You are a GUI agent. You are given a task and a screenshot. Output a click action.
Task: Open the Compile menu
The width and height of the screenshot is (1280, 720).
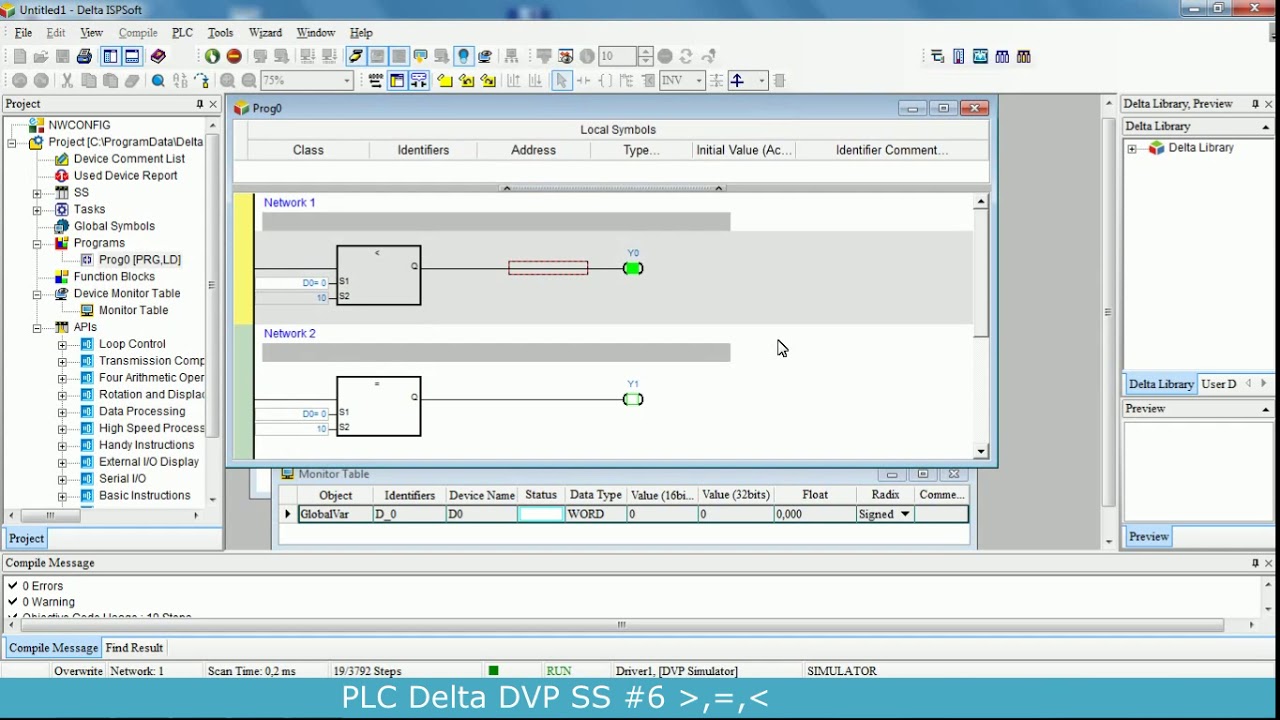138,33
